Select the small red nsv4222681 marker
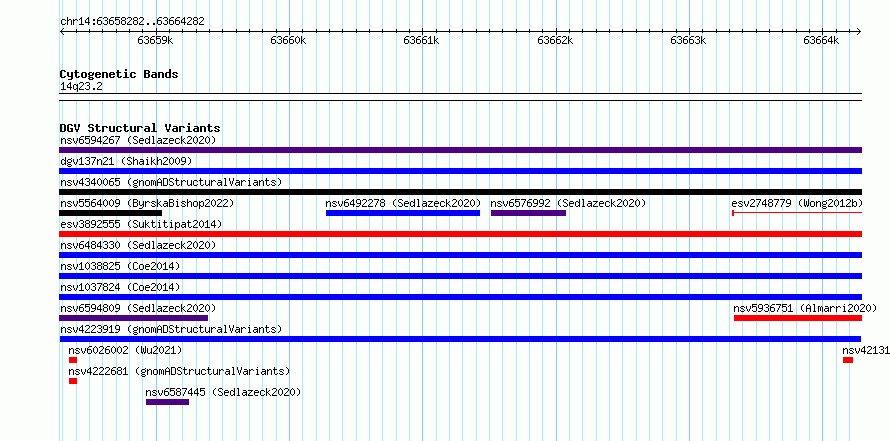Viewport: 890px width, 441px height. [73, 381]
